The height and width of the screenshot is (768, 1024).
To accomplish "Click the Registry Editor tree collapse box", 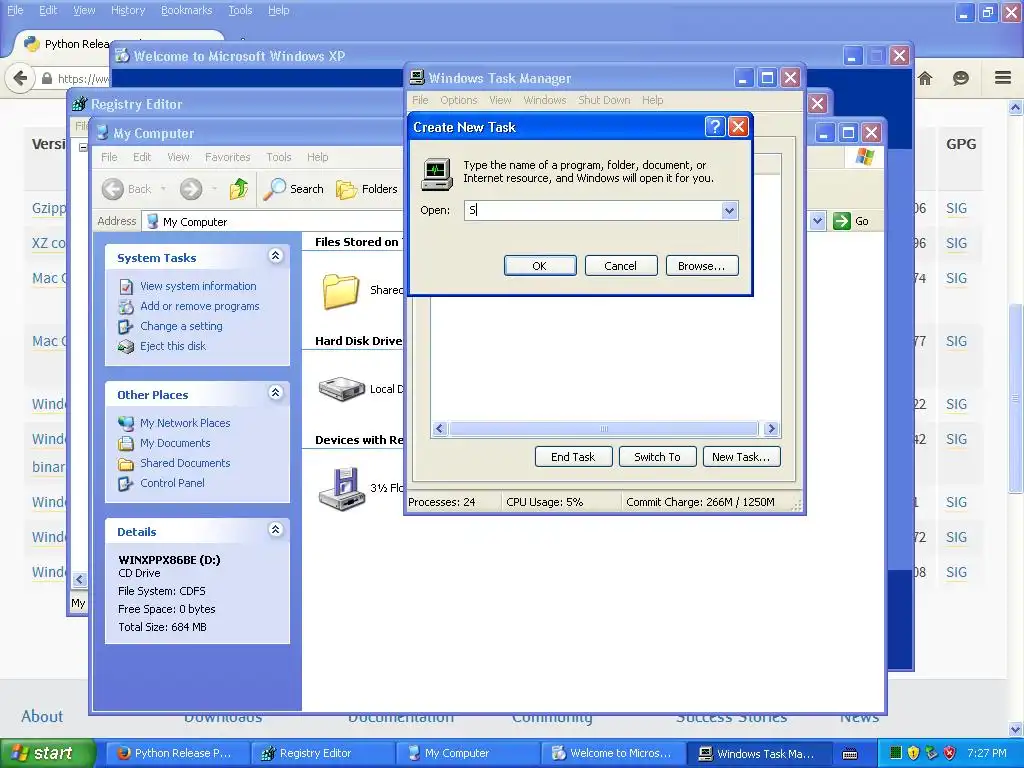I will pyautogui.click(x=83, y=148).
